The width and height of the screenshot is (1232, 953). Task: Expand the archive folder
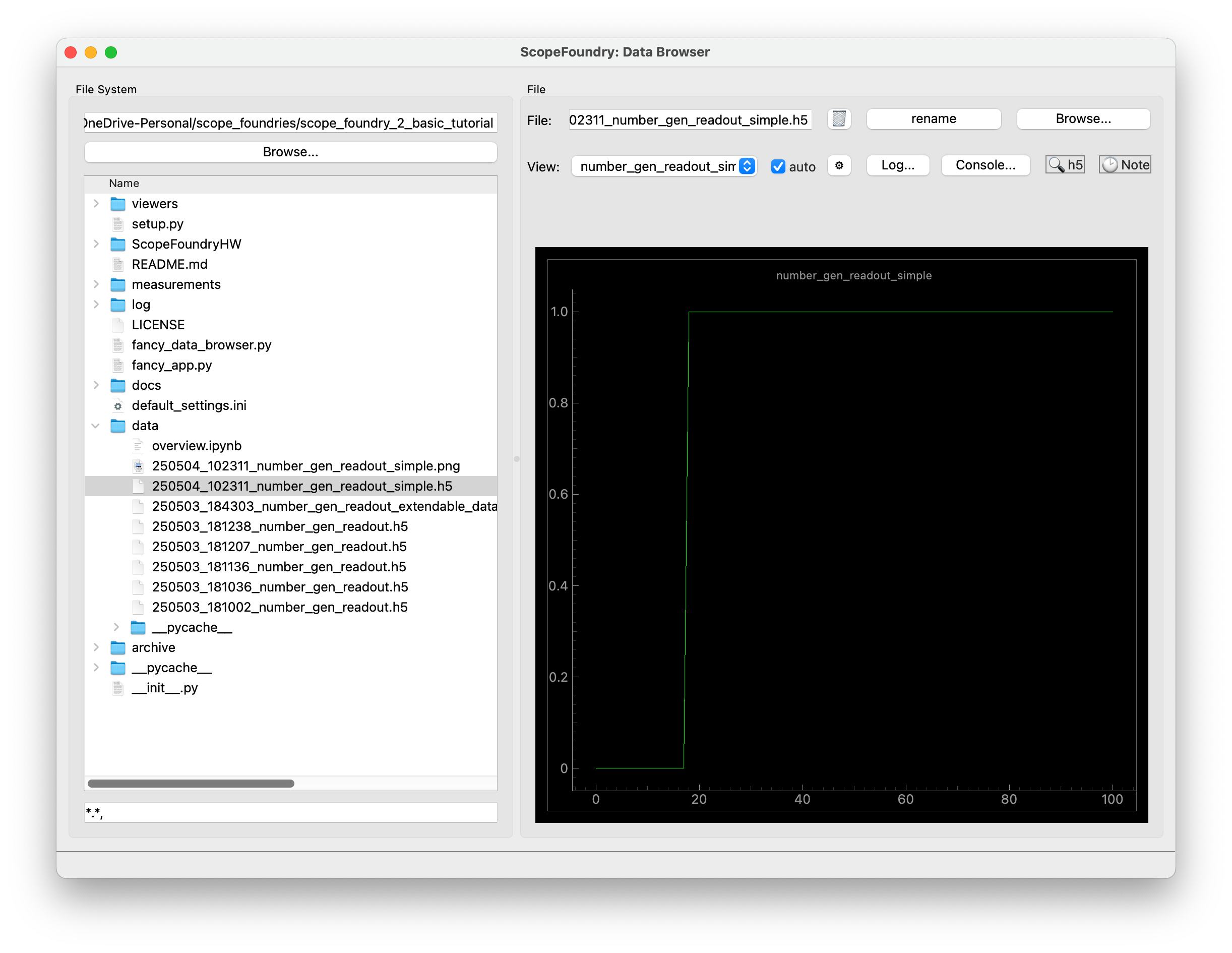click(96, 647)
